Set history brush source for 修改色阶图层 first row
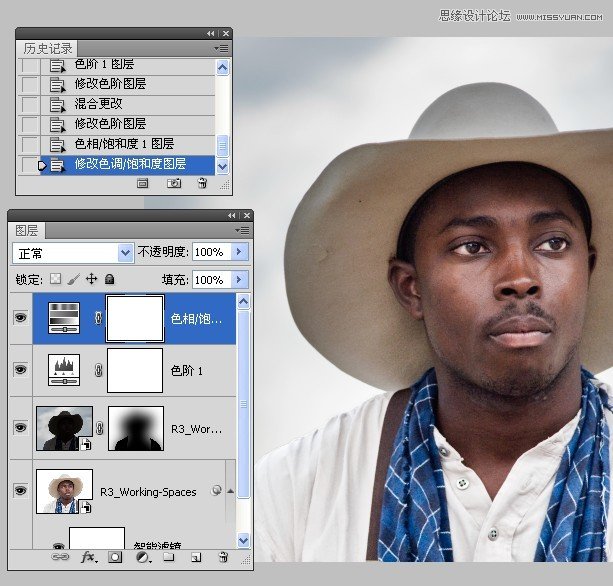This screenshot has width=613, height=586. coord(30,84)
